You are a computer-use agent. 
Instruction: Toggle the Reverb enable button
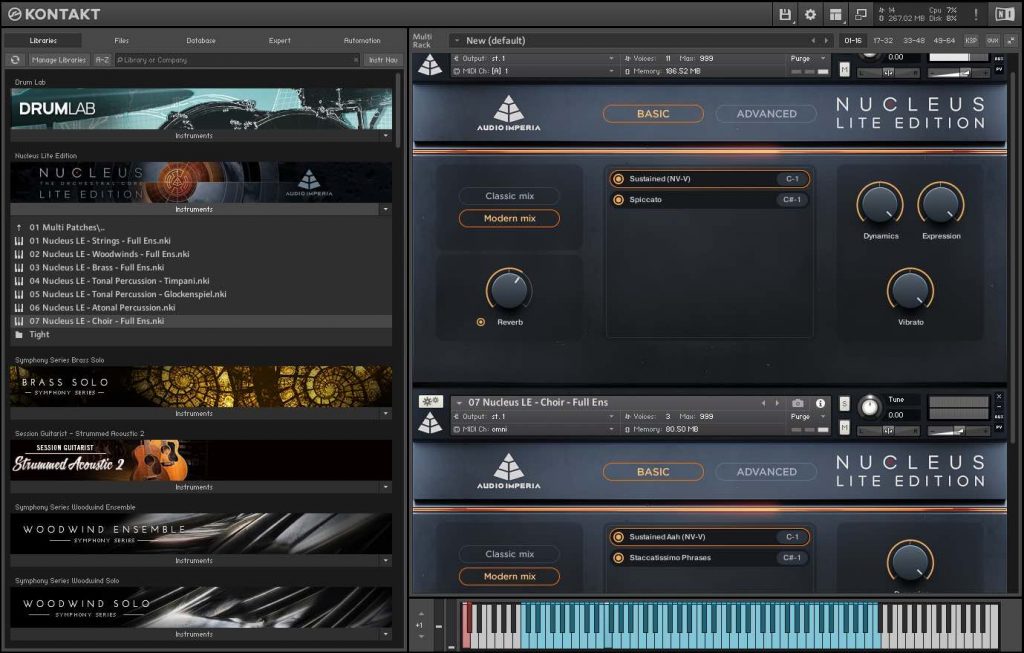click(x=481, y=320)
